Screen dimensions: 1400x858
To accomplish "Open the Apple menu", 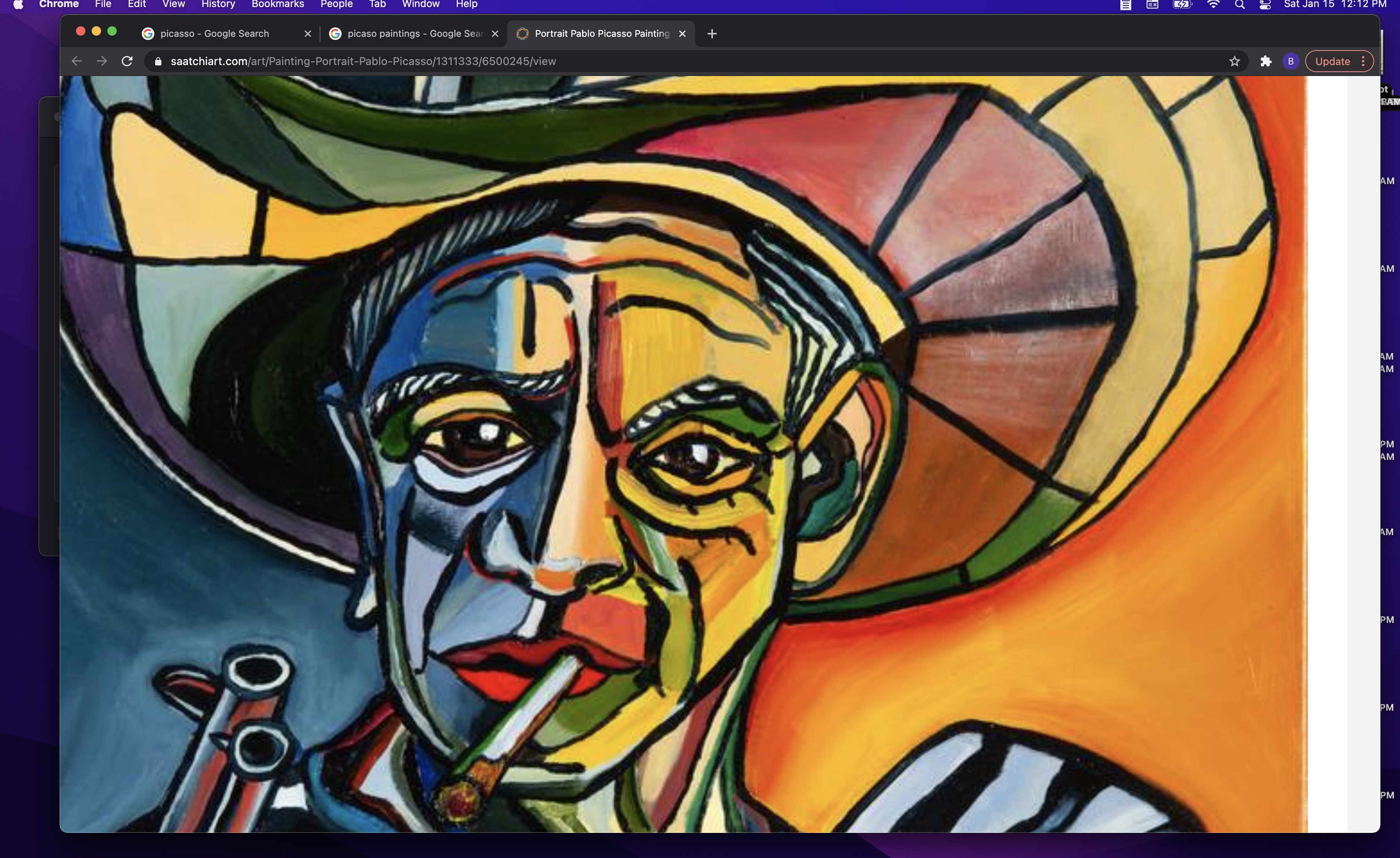I will [18, 5].
